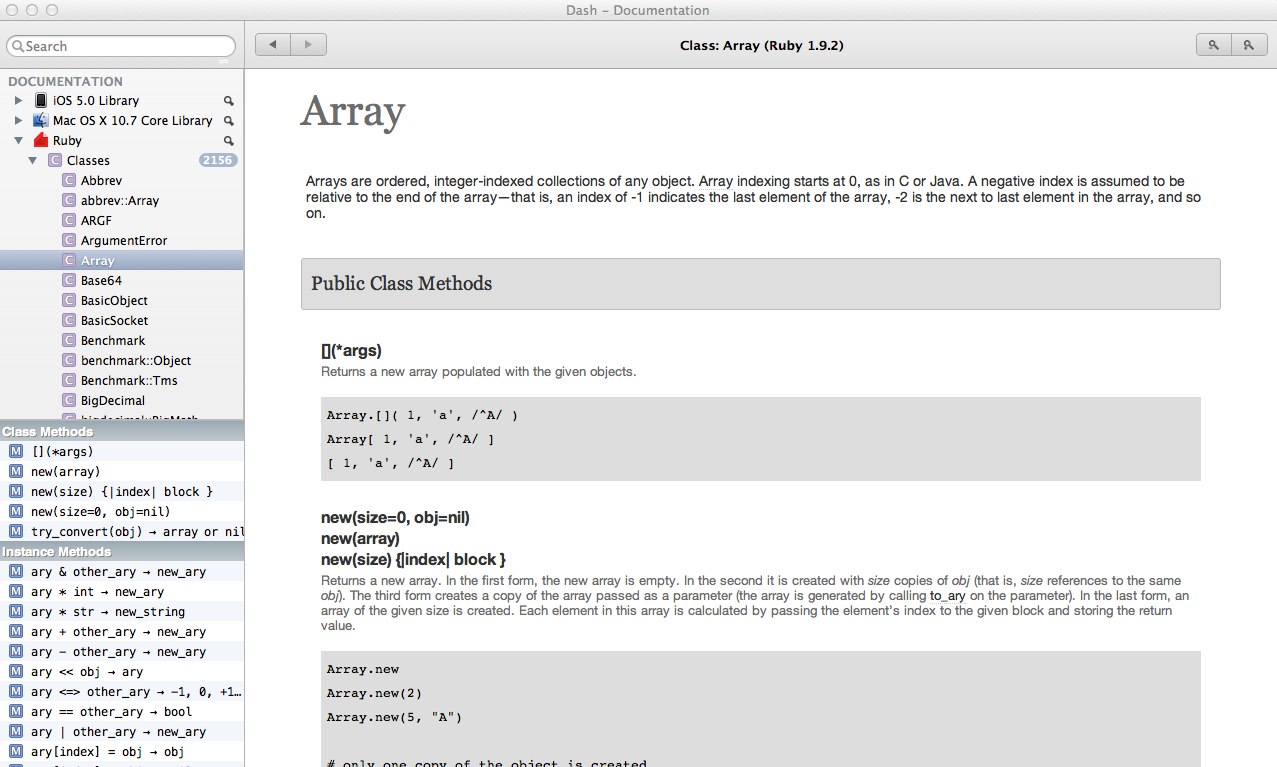Go back with the left arrow button
Viewport: 1277px width, 767px height.
[x=273, y=45]
